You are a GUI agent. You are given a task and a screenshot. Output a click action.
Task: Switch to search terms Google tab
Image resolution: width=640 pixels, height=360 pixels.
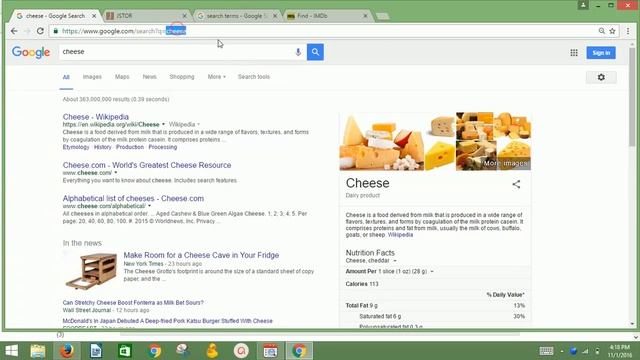236,16
